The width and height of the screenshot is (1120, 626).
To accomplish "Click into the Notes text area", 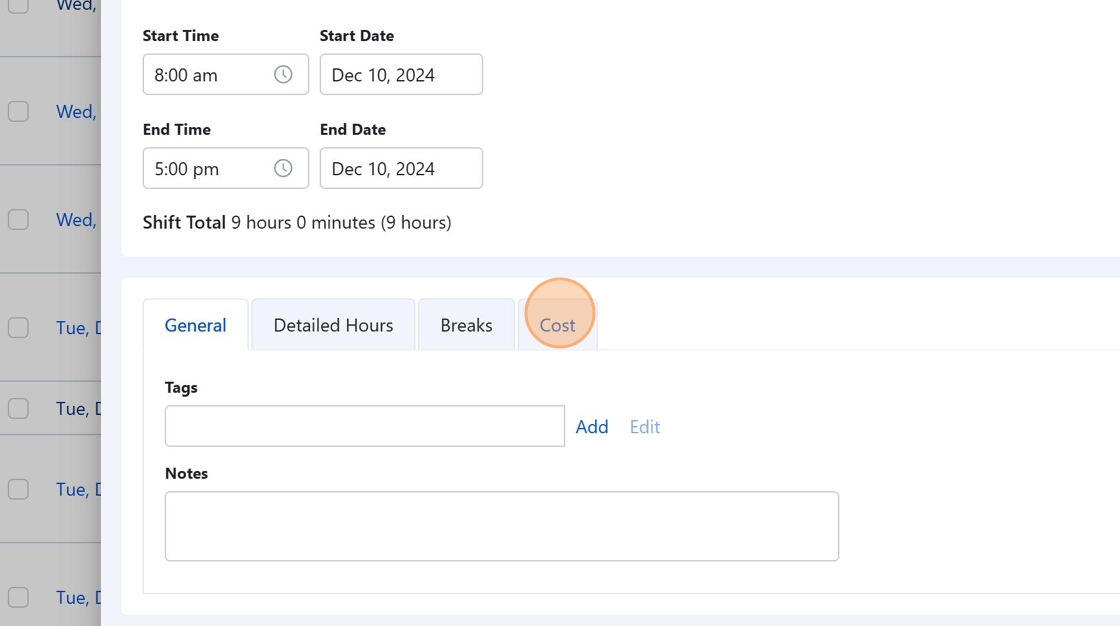I will [501, 526].
